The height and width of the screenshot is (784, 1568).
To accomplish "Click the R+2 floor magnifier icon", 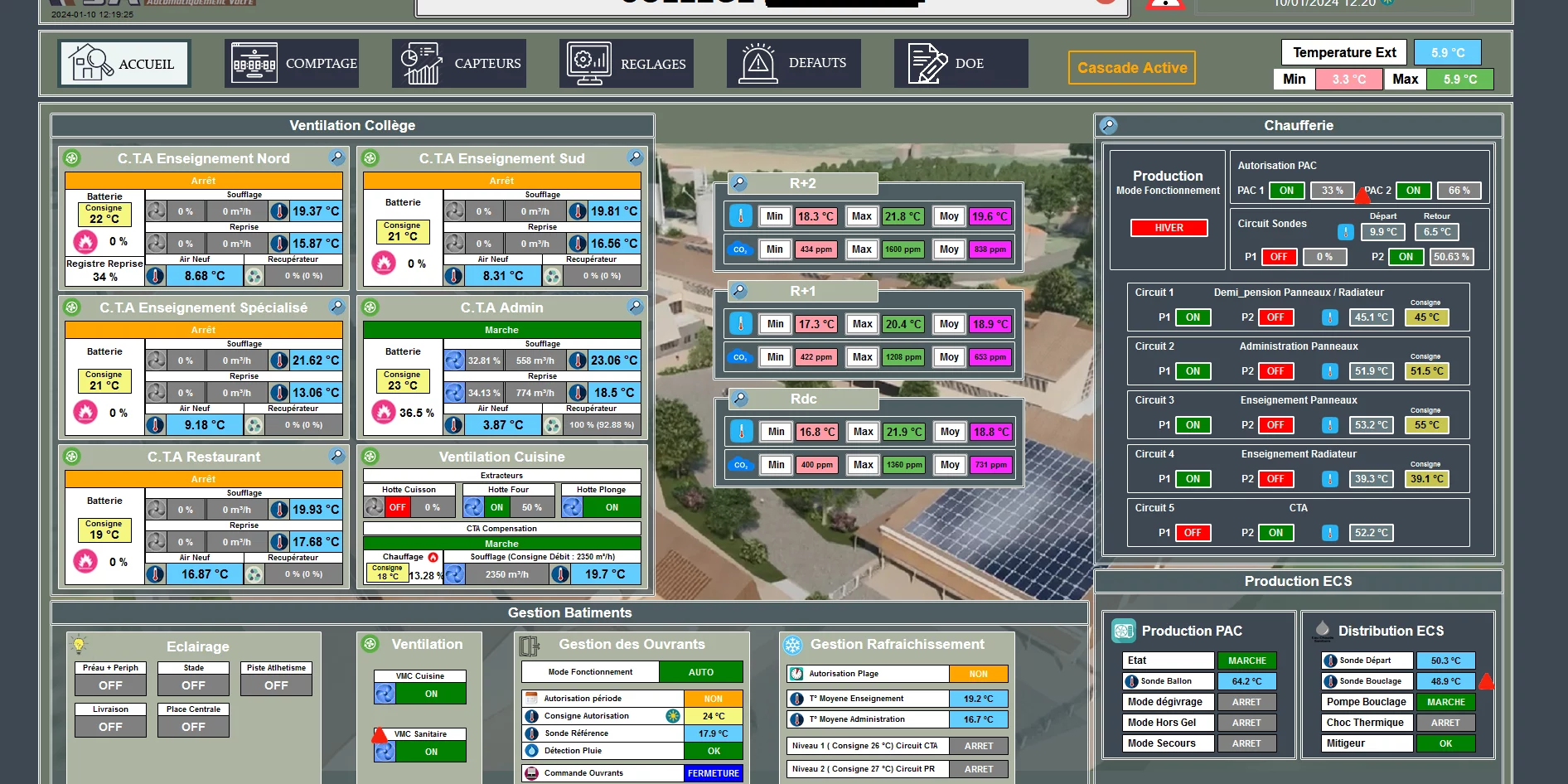I will point(739,183).
